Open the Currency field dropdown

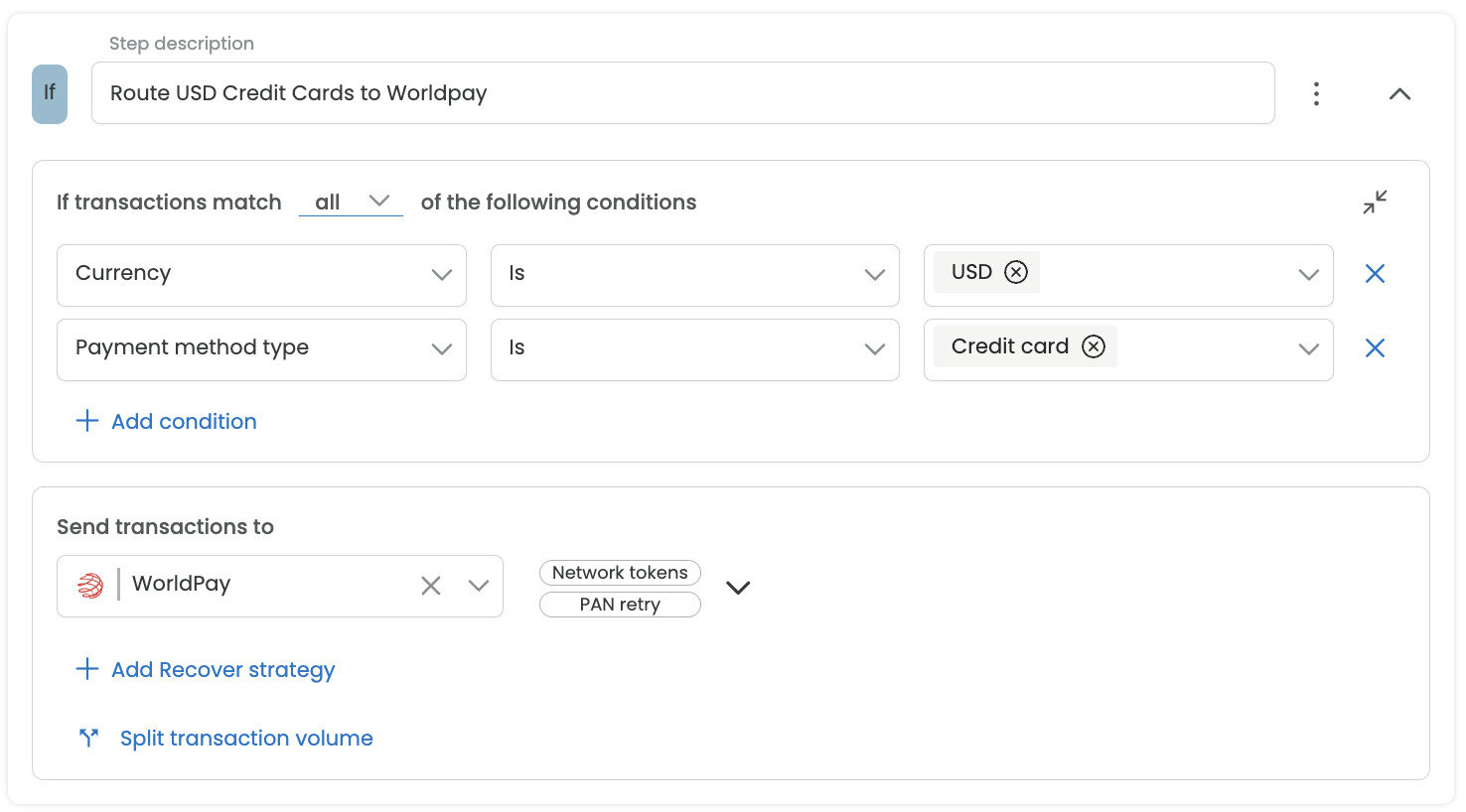point(261,275)
